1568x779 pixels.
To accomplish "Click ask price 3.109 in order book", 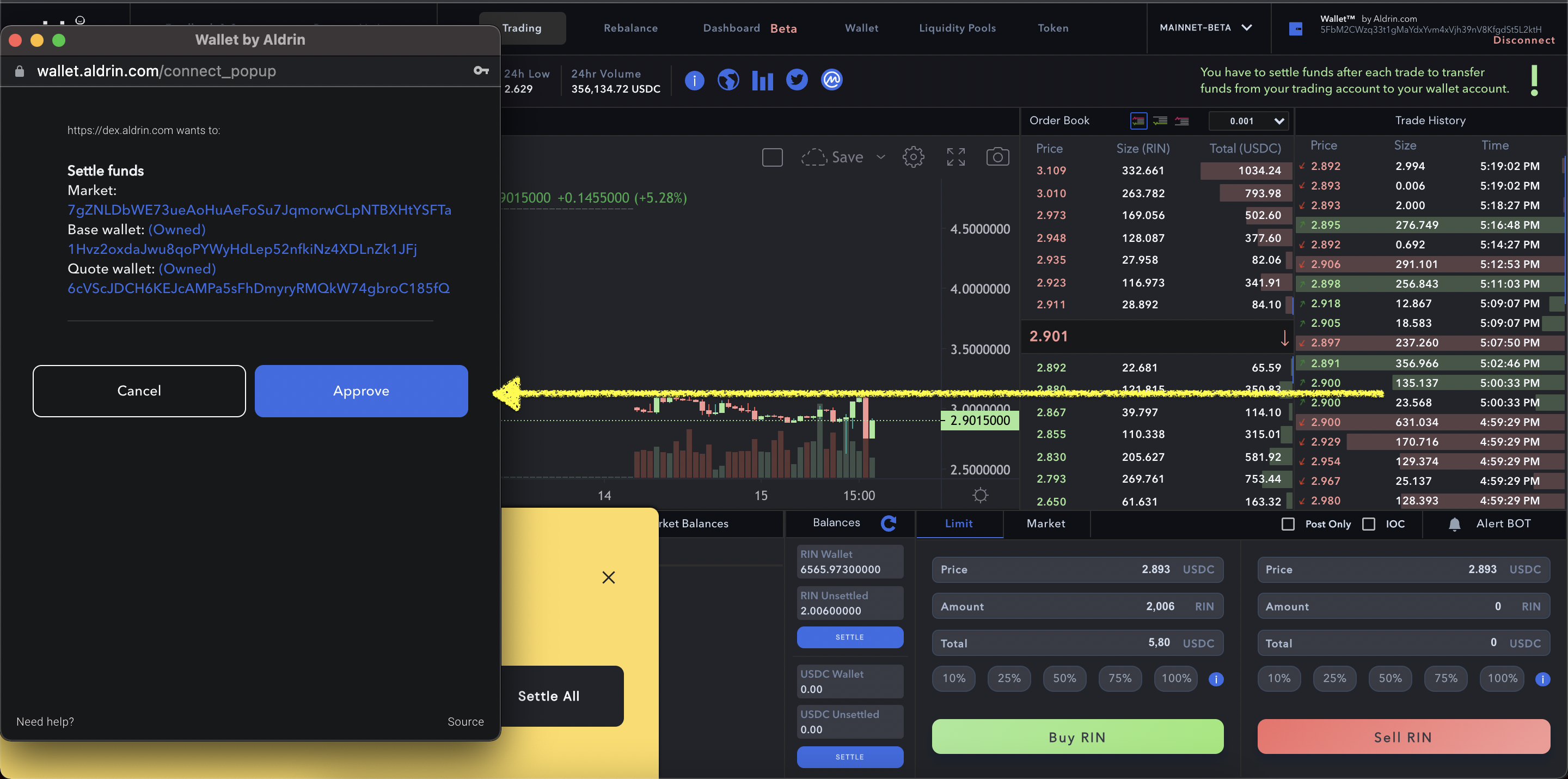I will click(1051, 171).
